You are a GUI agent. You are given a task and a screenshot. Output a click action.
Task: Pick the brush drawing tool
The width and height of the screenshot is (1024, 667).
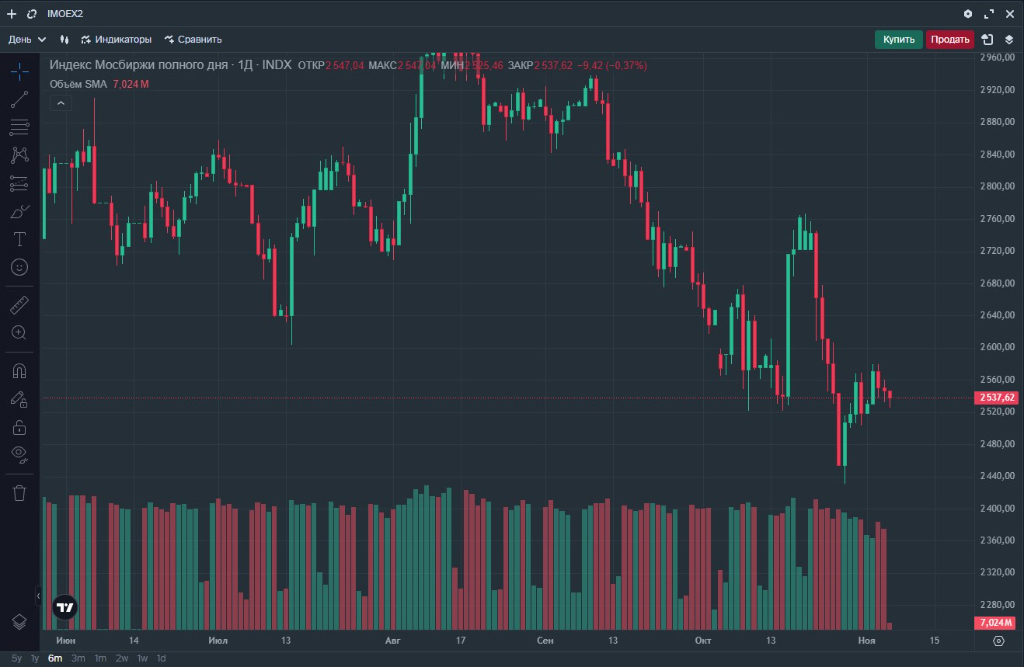[x=19, y=211]
